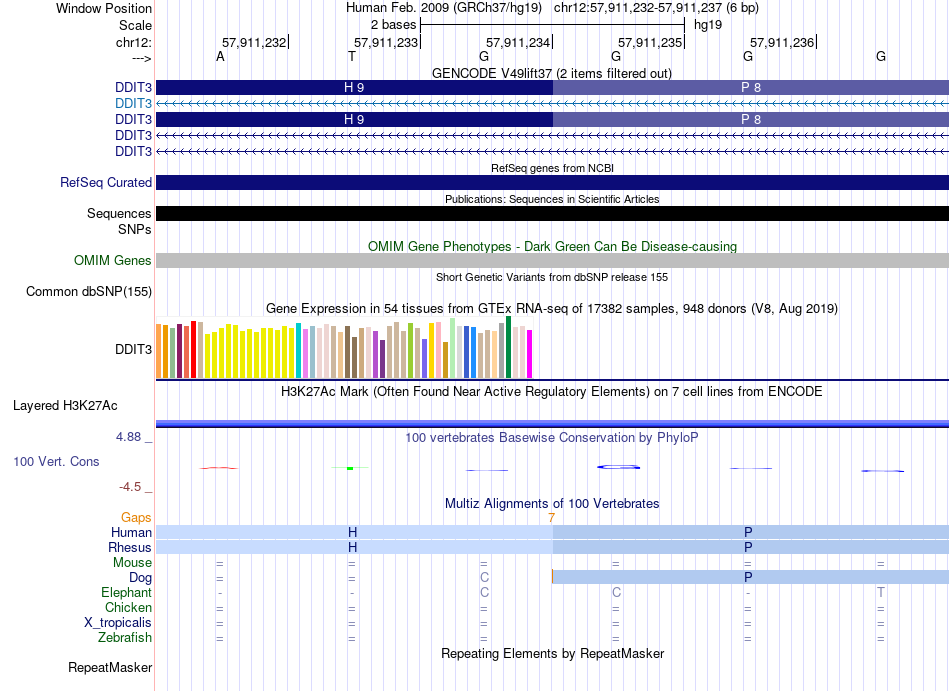Click the DDIT3 label beside the GTEx chart
Viewport: 950px width, 691px height.
(133, 349)
